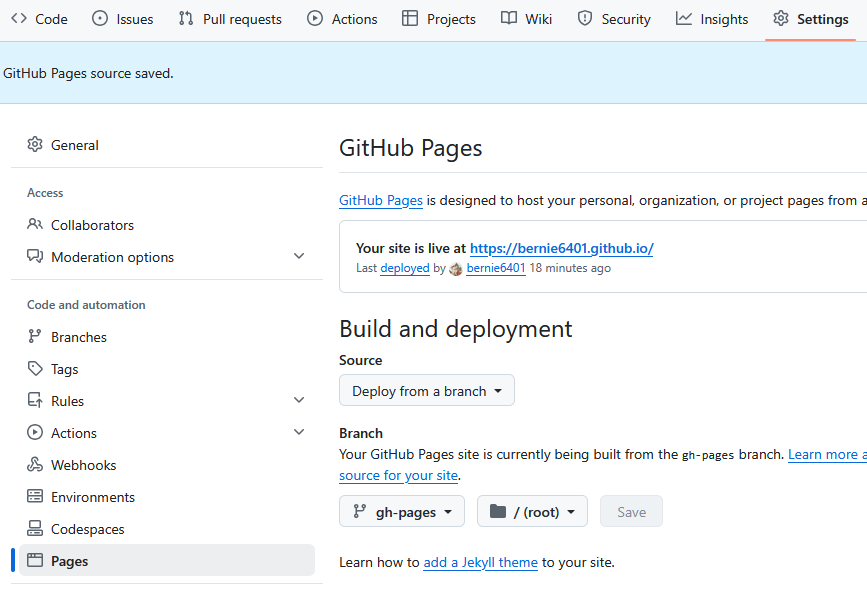
Task: Click the Issues circle-dot icon
Action: [100, 18]
